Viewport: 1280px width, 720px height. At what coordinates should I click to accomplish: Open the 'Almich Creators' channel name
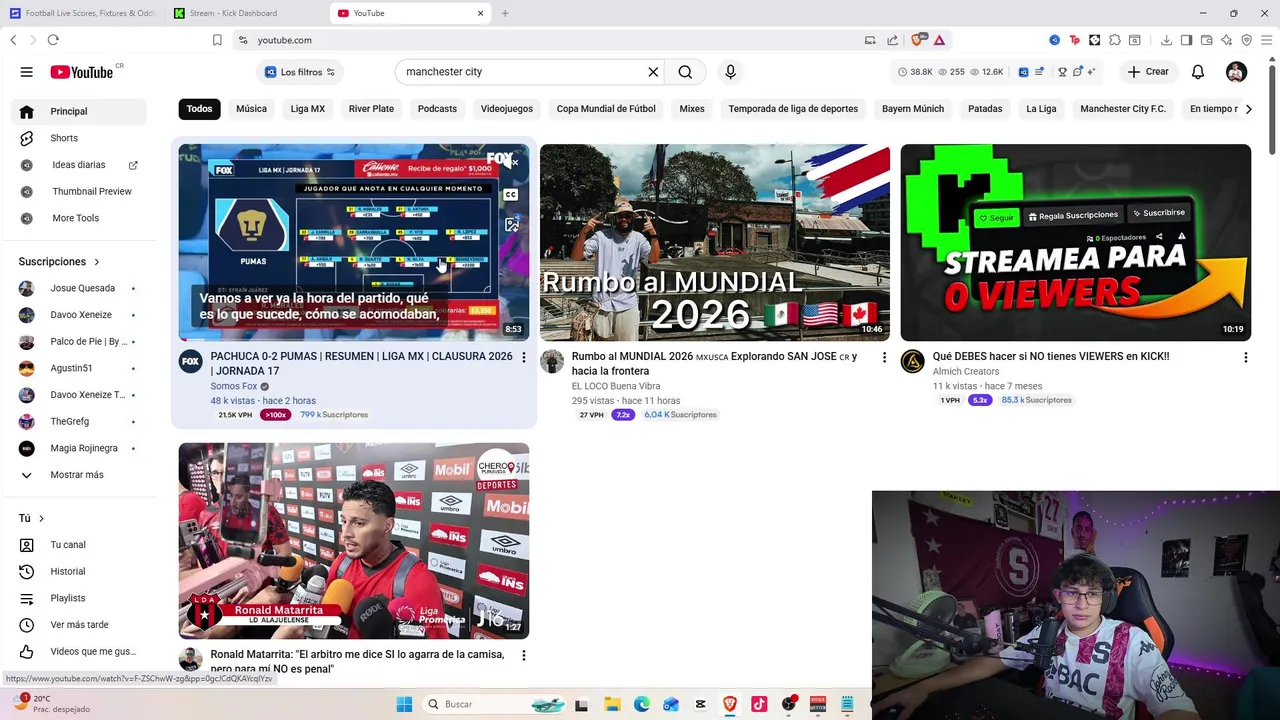966,371
